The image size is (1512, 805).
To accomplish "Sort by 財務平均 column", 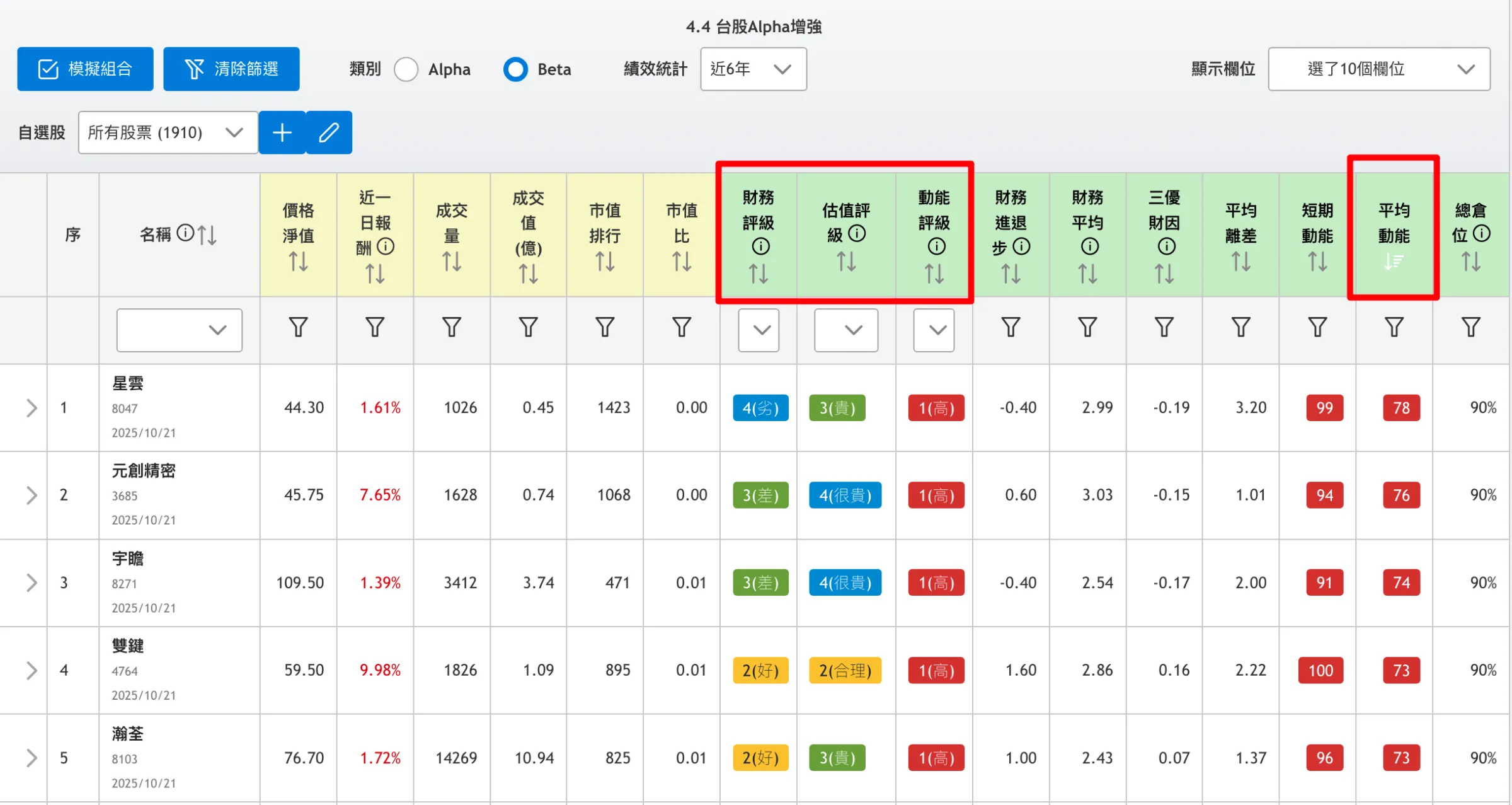I will (x=1087, y=274).
